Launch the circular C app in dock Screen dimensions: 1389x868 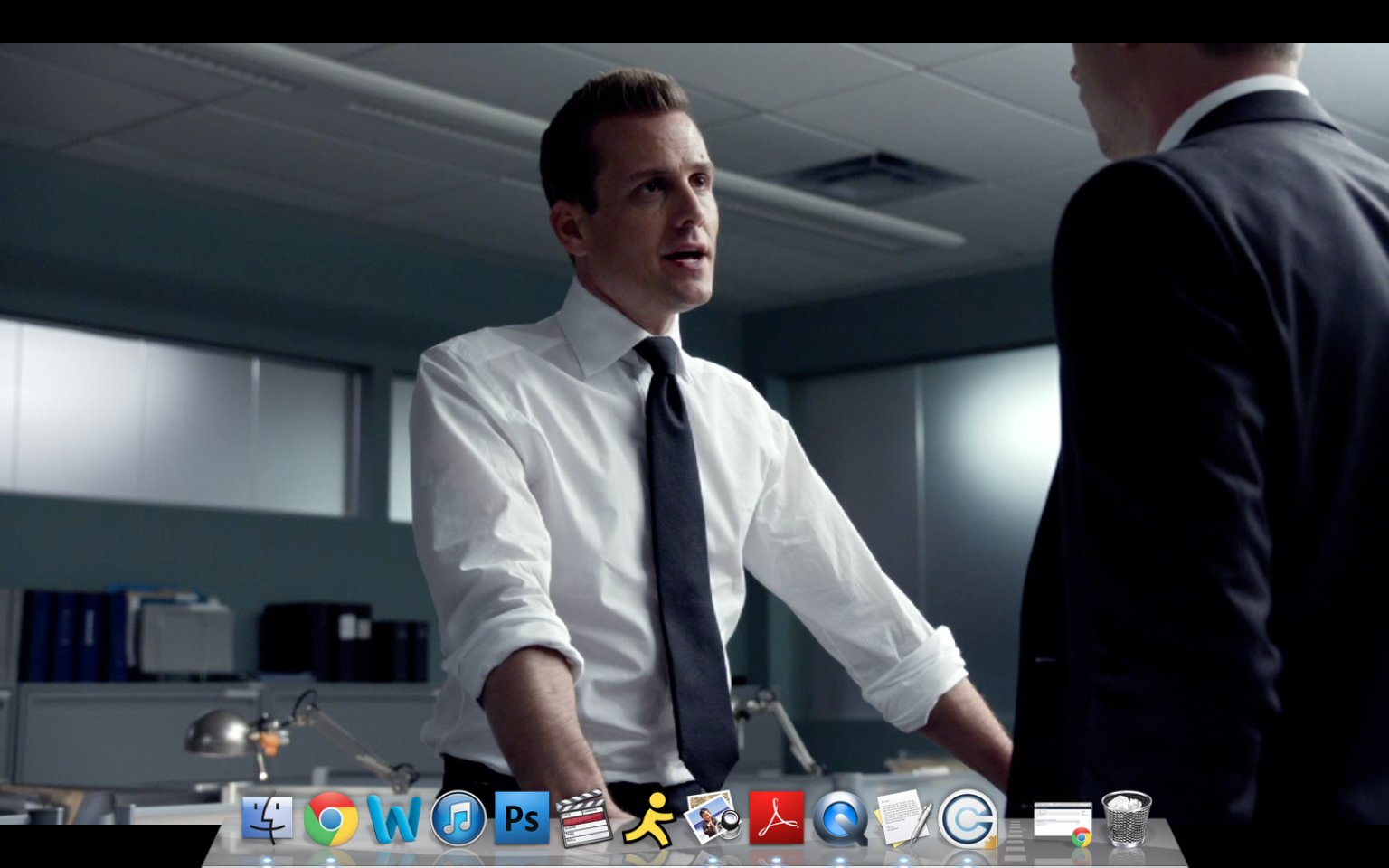[x=967, y=819]
